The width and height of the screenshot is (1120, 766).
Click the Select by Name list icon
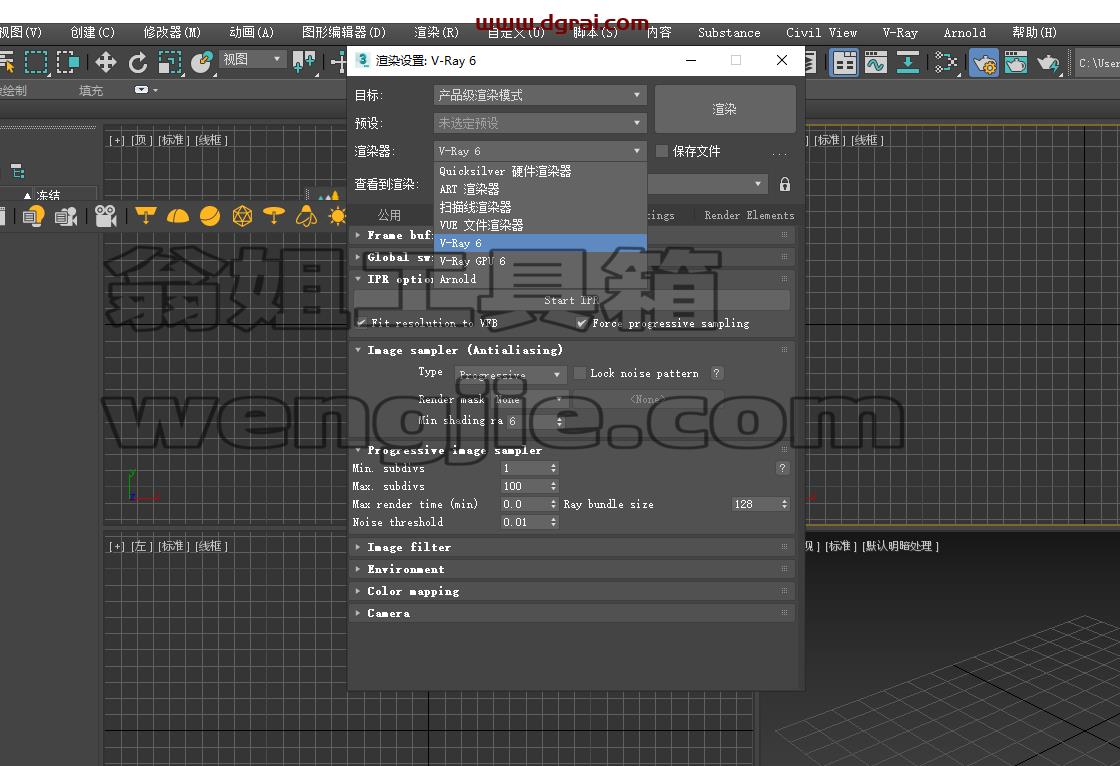[x=7, y=63]
